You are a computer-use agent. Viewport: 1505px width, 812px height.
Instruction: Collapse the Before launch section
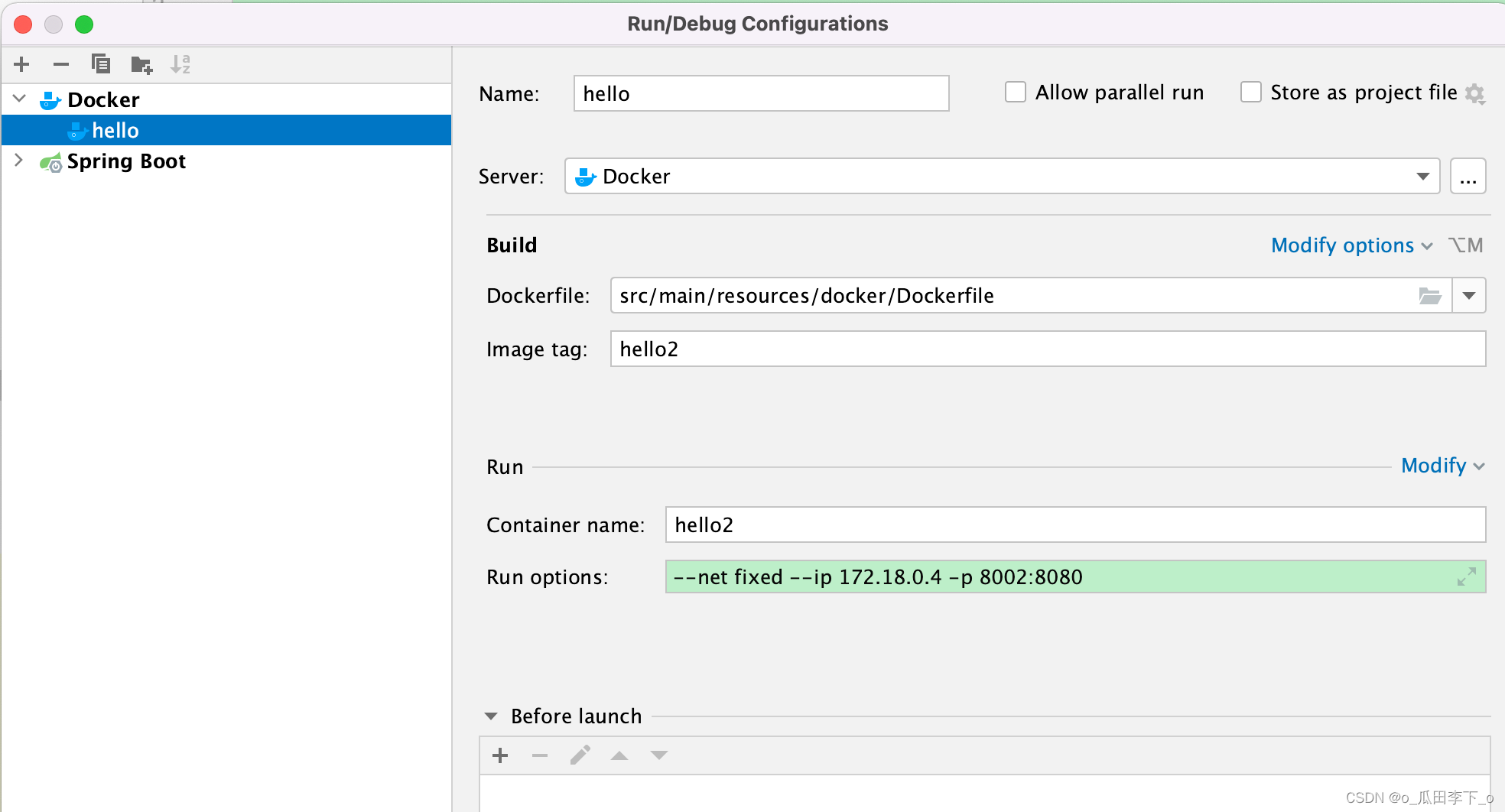click(491, 716)
